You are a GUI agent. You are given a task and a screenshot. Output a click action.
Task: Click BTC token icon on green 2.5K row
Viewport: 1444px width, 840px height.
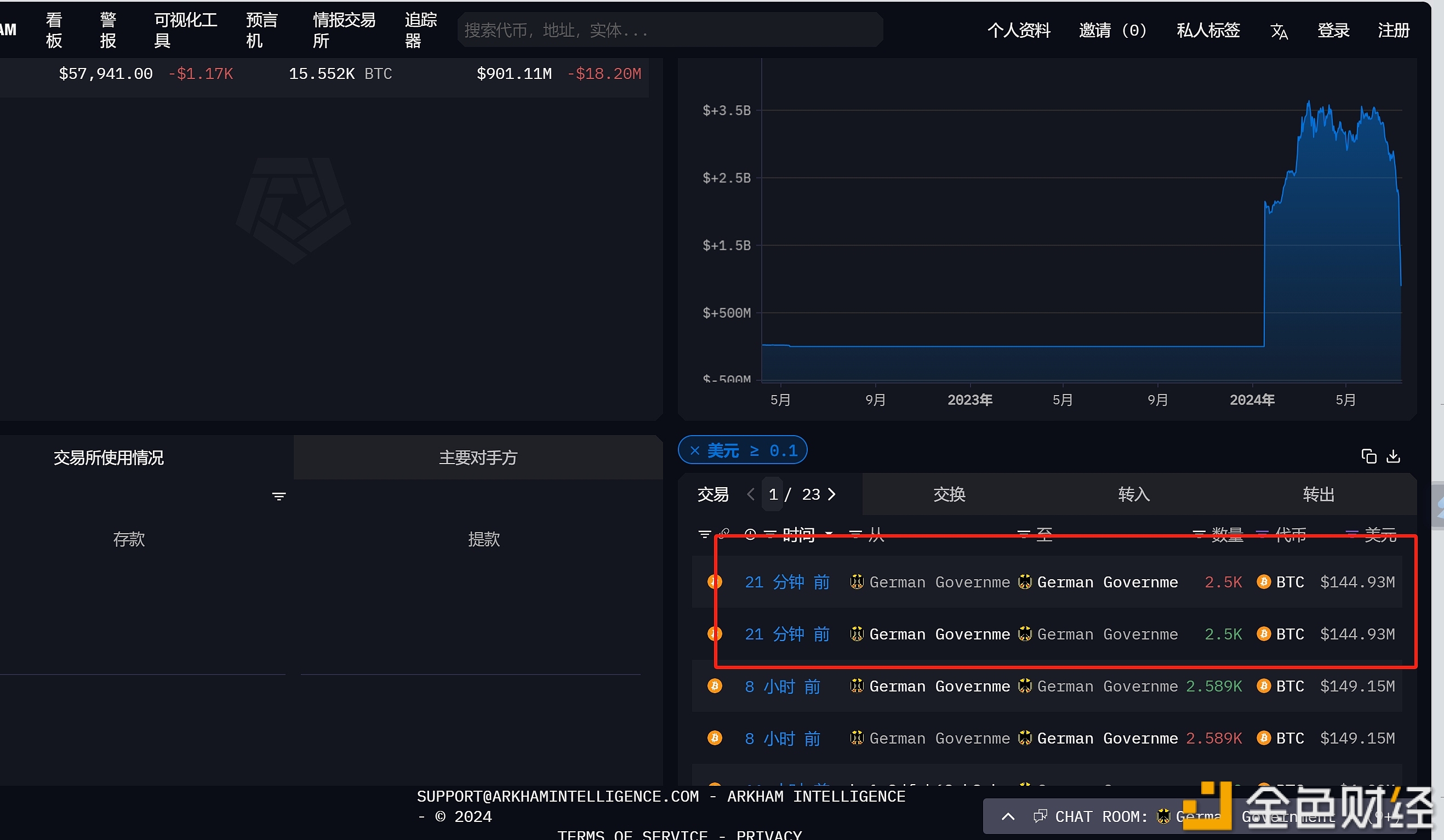[1264, 634]
